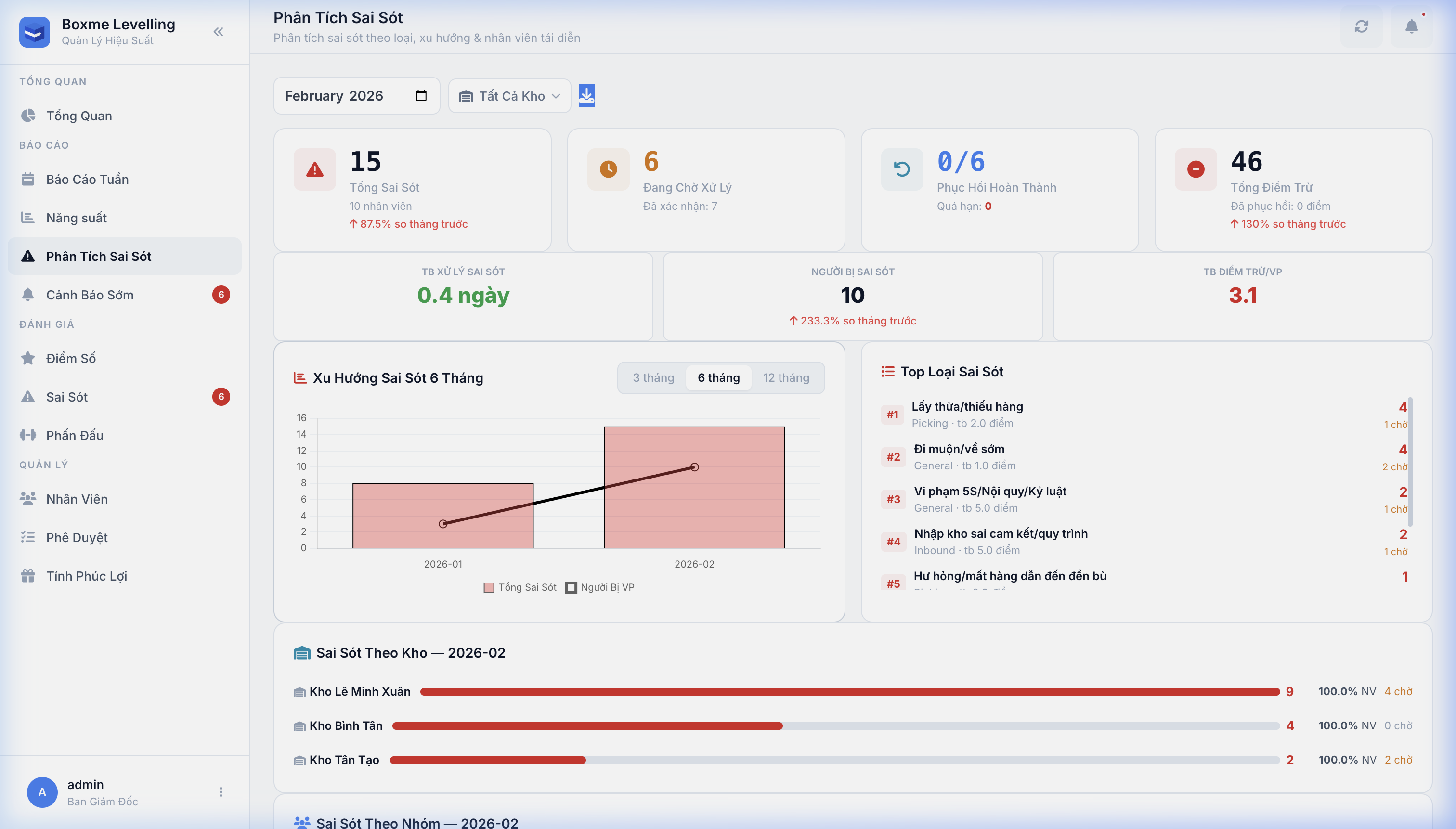Screen dimensions: 1456x829
Task: Click scrollbar in Top Loại Sai Sót list
Action: pyautogui.click(x=1410, y=461)
